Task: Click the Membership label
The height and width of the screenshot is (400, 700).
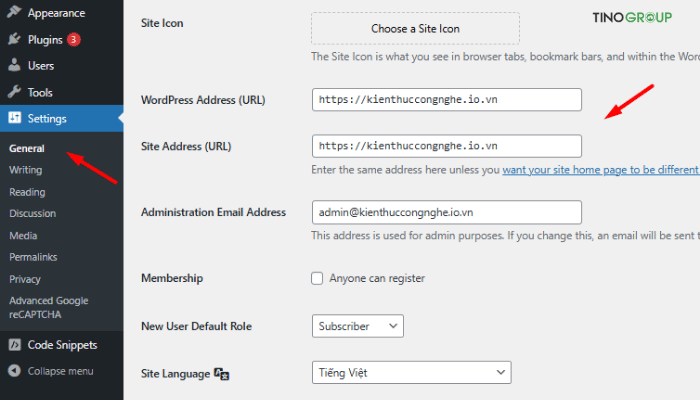Action: (x=172, y=278)
